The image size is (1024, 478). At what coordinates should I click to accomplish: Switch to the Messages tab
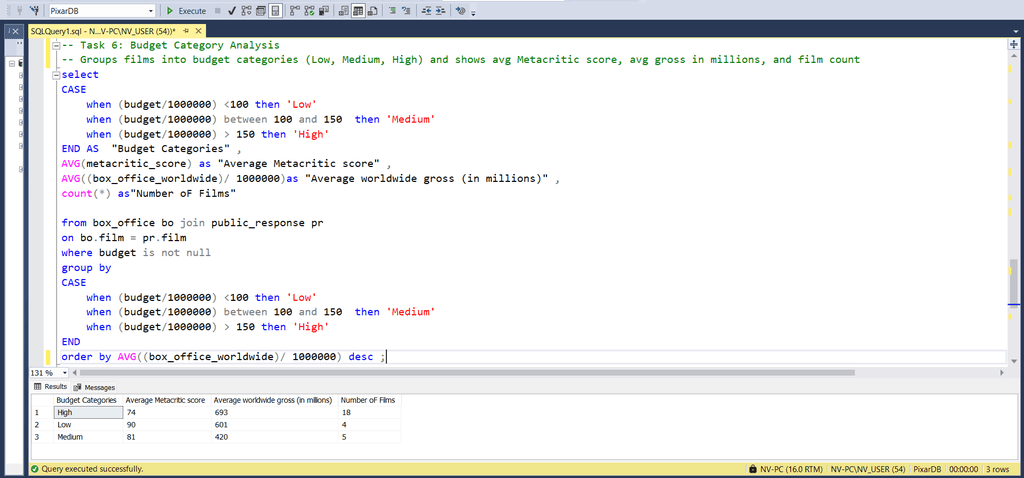[95, 387]
